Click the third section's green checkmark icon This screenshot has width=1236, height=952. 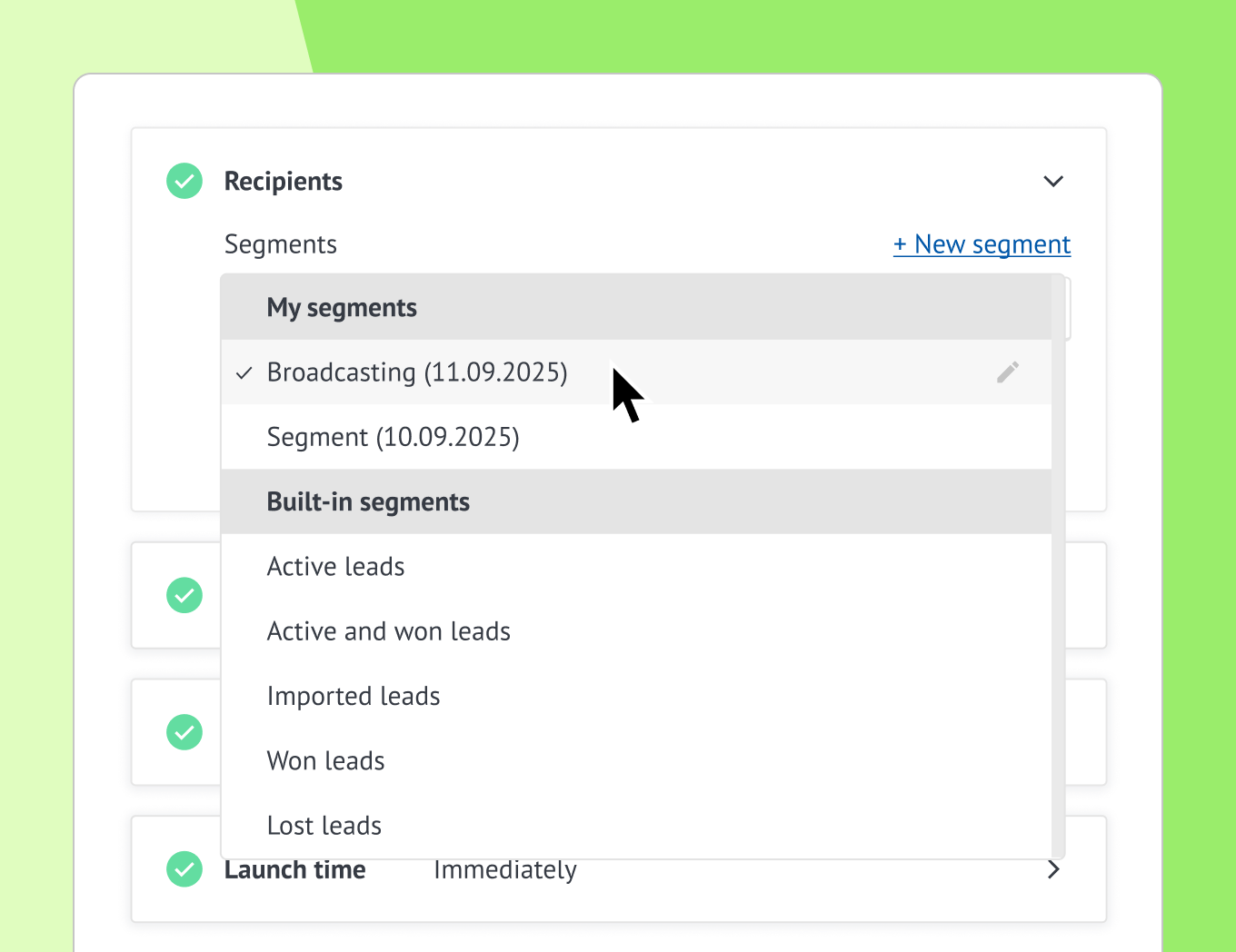[x=184, y=732]
